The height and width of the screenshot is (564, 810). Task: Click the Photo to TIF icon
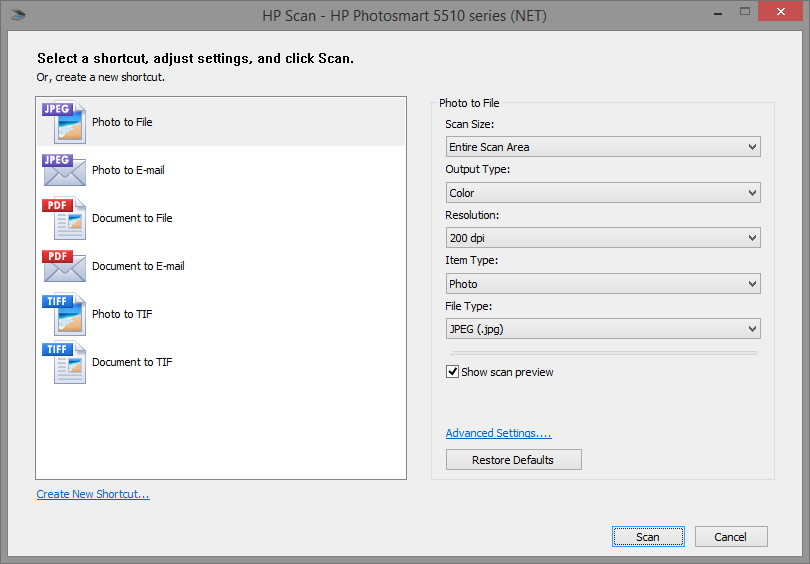(x=64, y=314)
